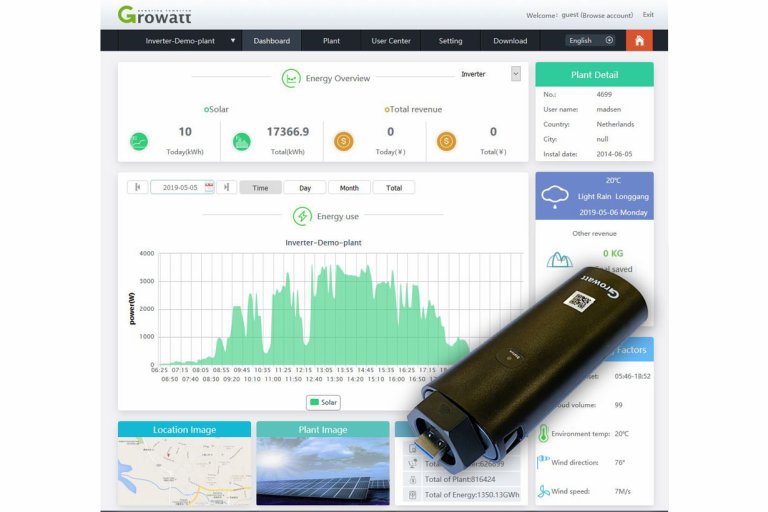The image size is (768, 512).
Task: Click the orange home icon
Action: [639, 40]
